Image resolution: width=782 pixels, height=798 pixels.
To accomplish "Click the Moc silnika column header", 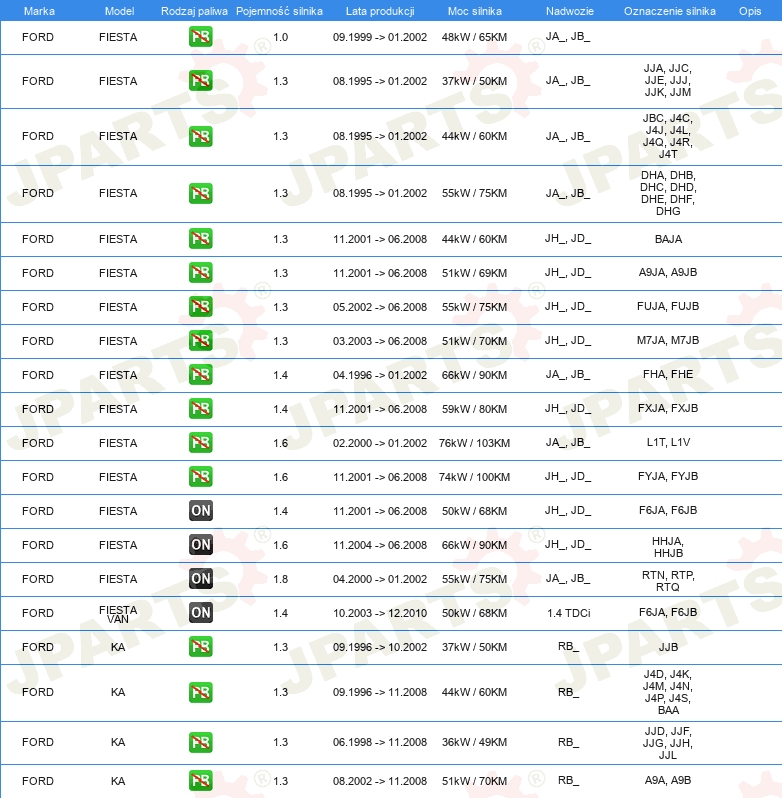I will pos(475,11).
